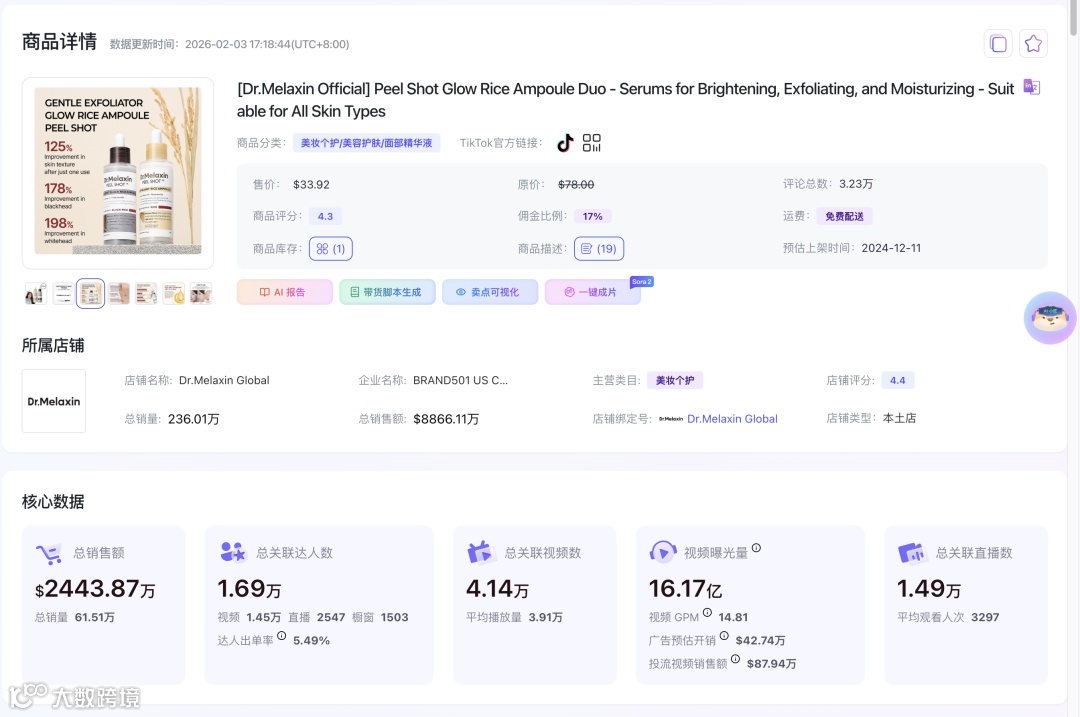1080x717 pixels.
Task: Click the sale price $33.92
Action: point(311,185)
